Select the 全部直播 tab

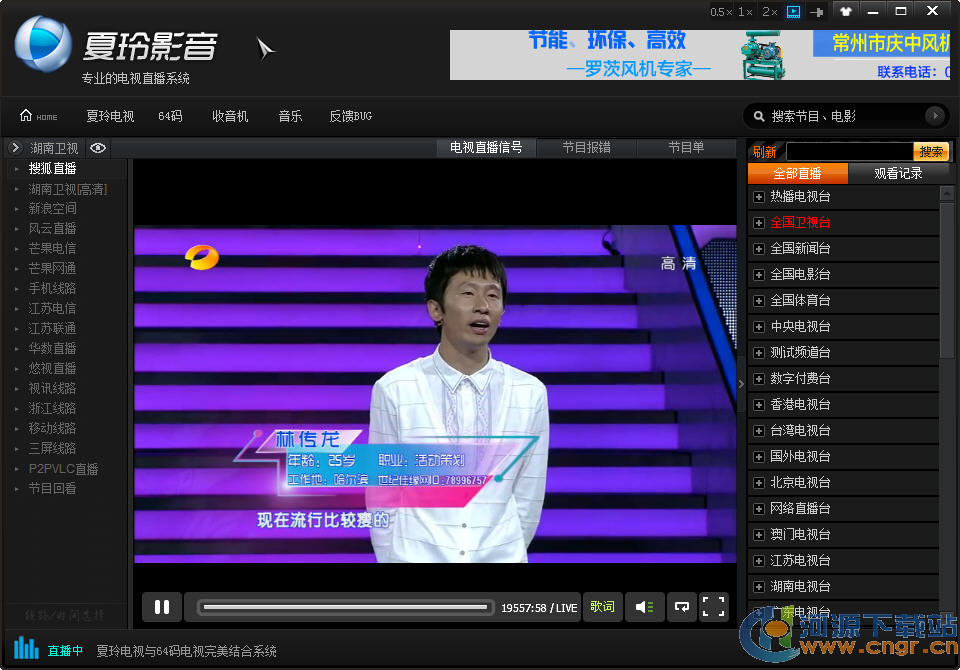tap(798, 173)
